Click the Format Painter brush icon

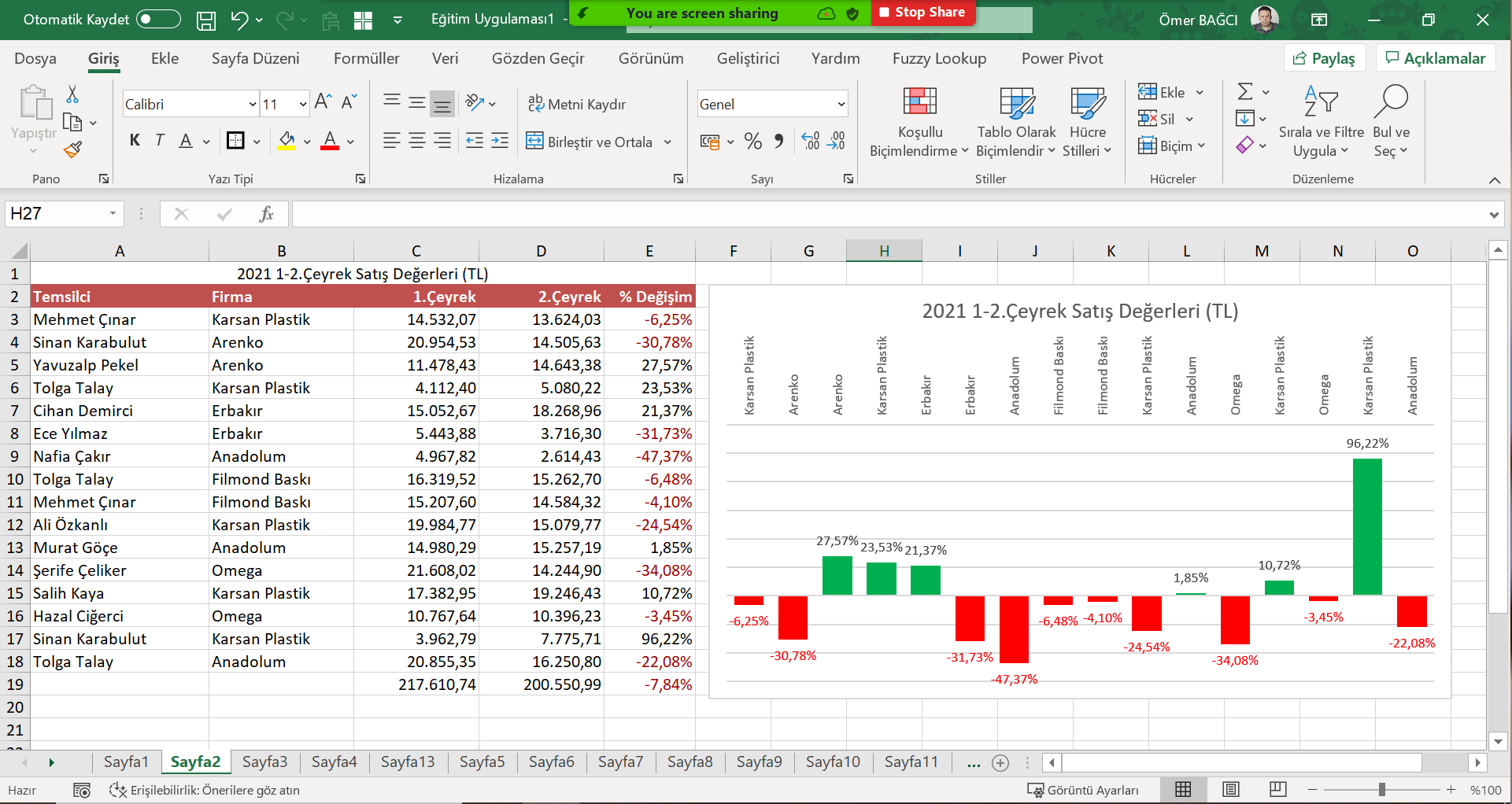pyautogui.click(x=73, y=149)
